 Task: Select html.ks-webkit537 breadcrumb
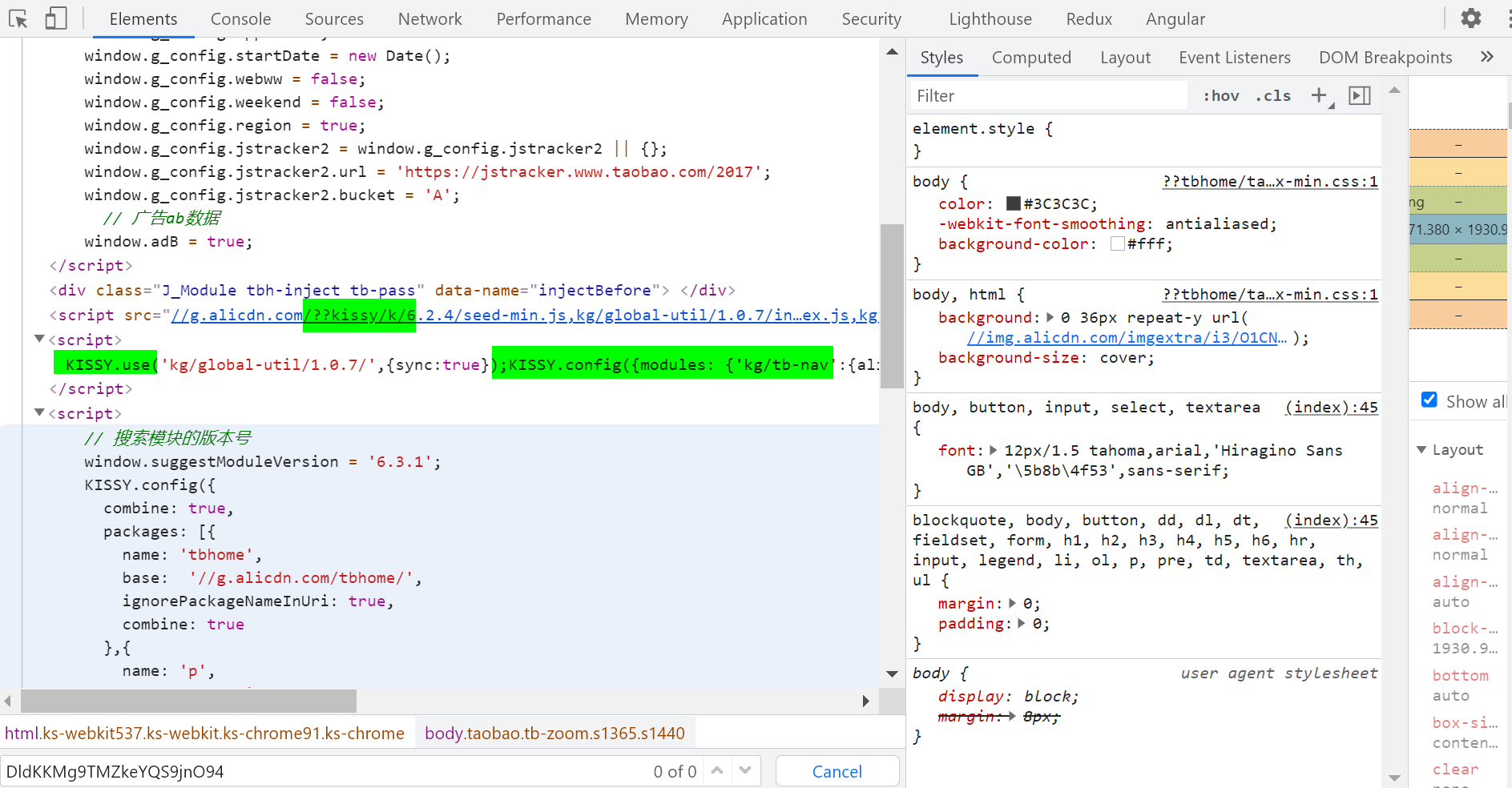(x=204, y=733)
